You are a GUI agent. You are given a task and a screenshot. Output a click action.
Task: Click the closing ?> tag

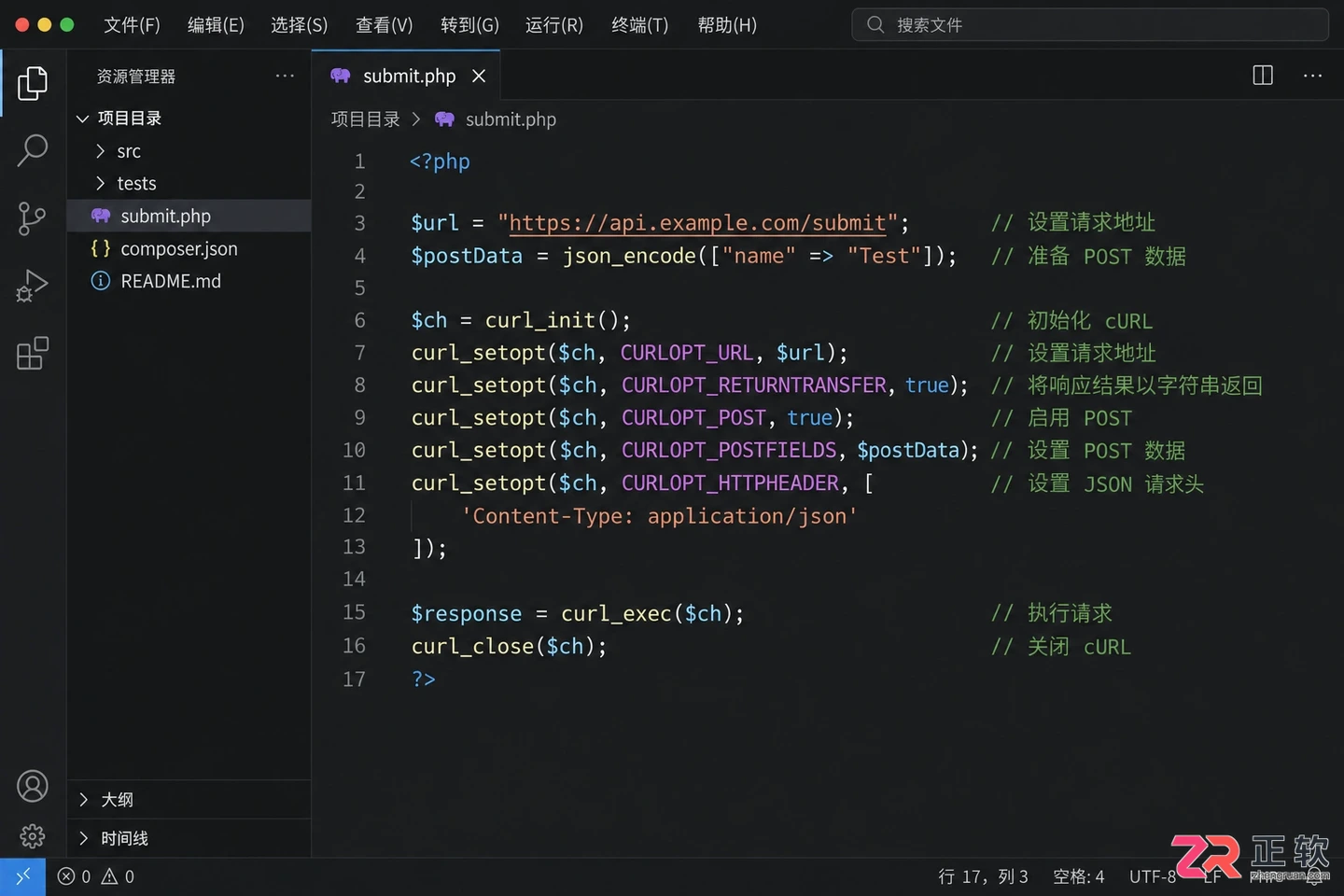424,679
